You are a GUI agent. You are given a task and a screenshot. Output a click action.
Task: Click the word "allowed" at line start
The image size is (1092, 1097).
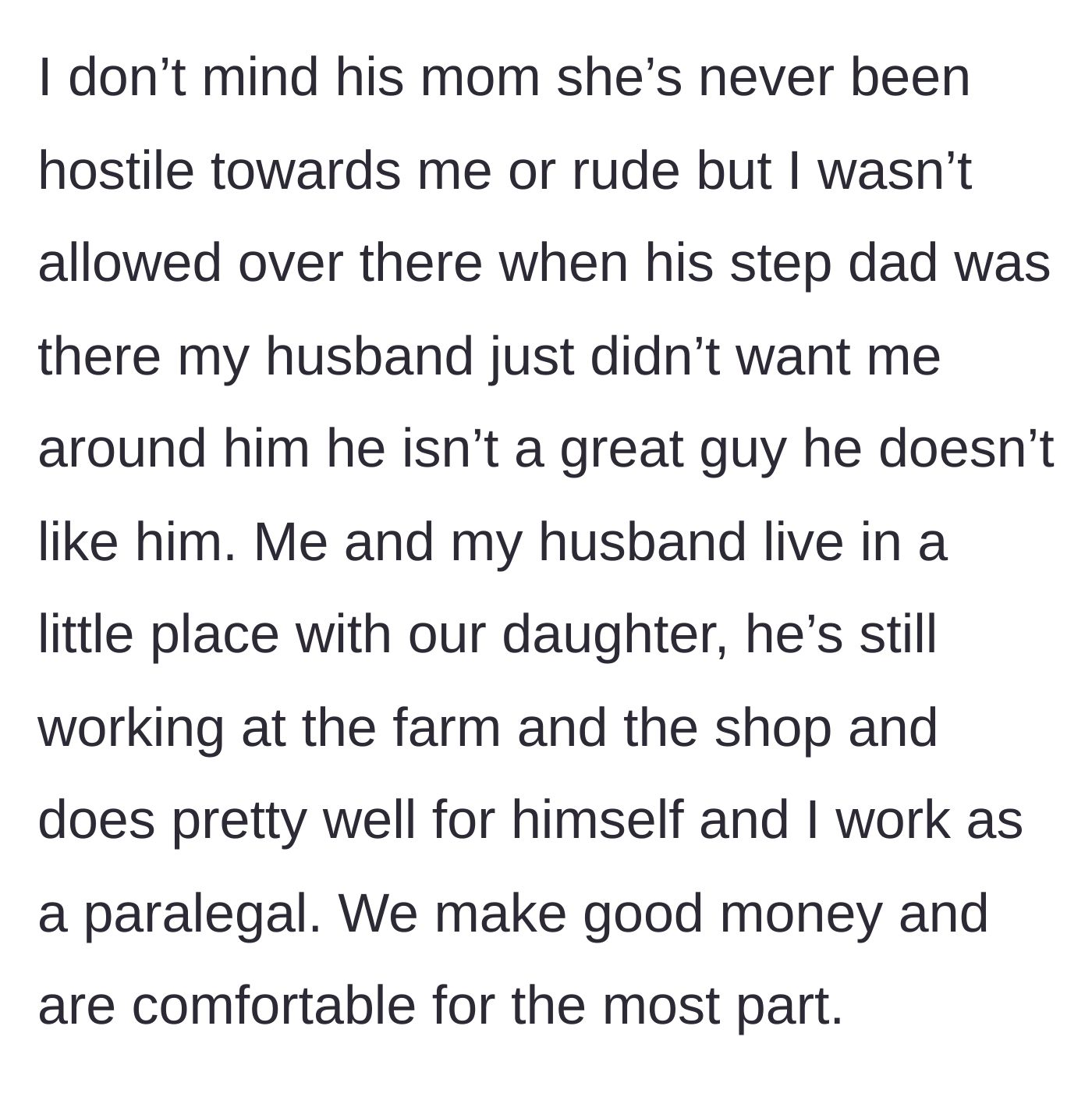click(129, 263)
